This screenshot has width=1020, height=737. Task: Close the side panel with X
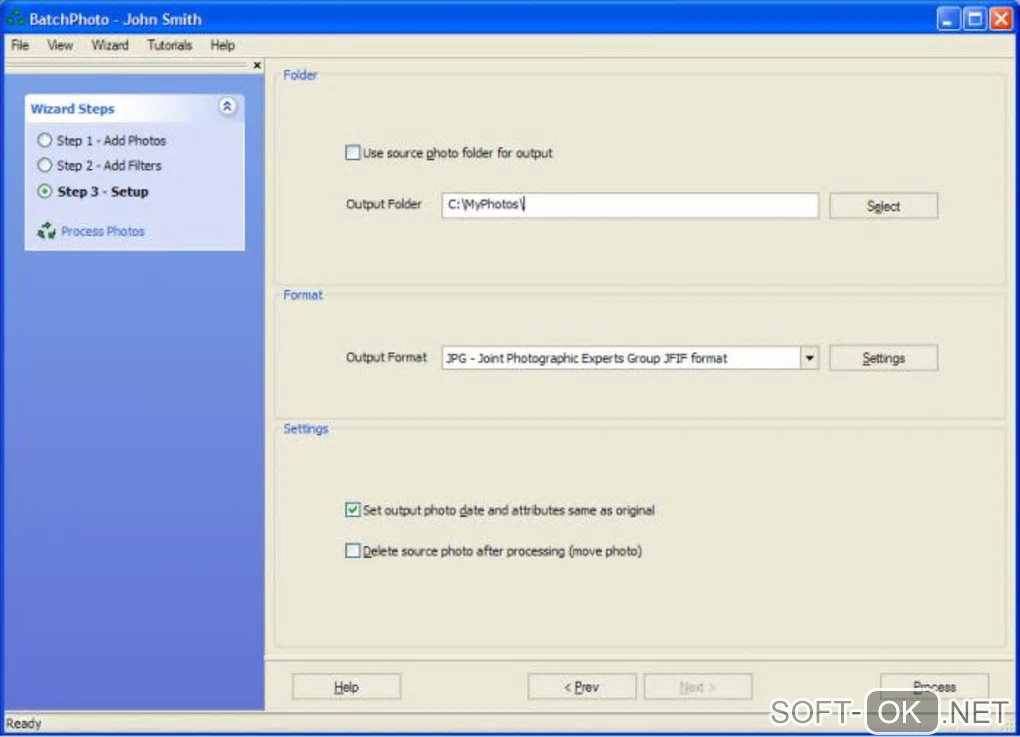[x=257, y=65]
